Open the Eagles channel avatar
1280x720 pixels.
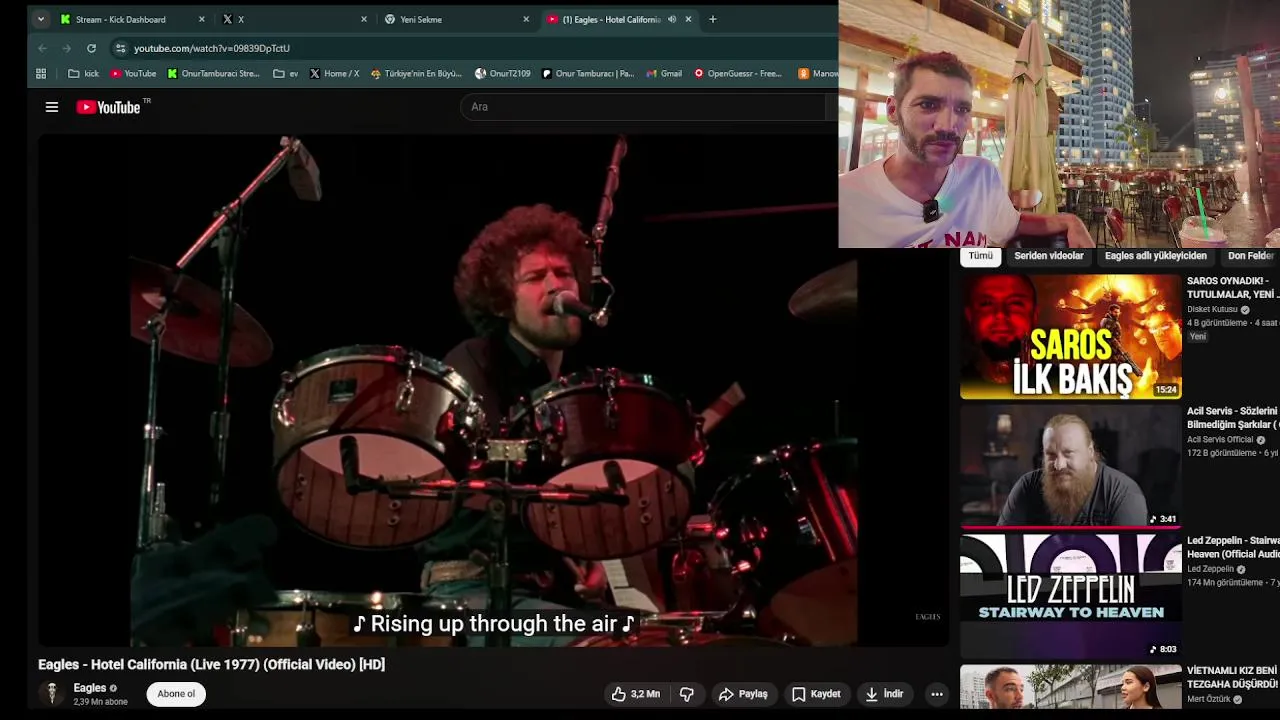pos(51,693)
